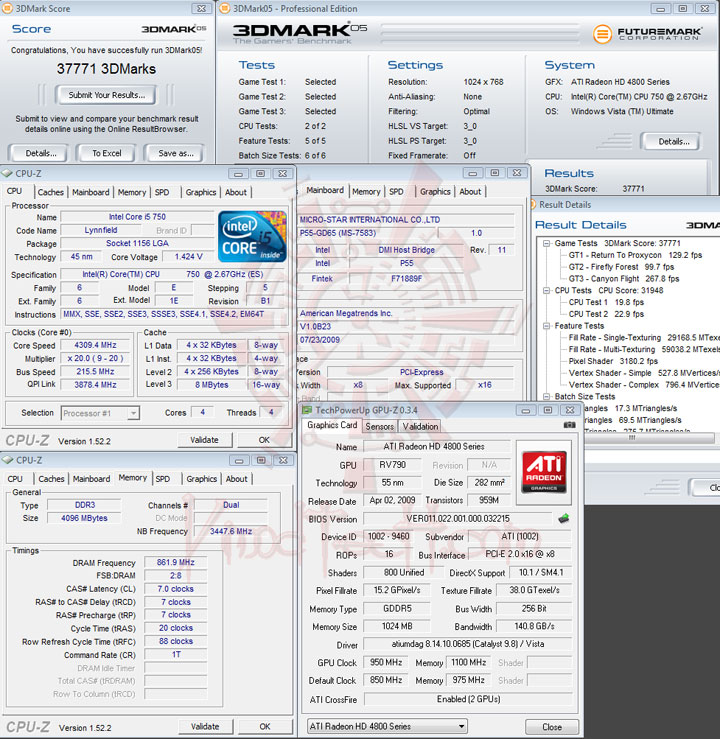Switch to Caches tab in top CPU-Z
This screenshot has width=720, height=739.
pos(50,192)
